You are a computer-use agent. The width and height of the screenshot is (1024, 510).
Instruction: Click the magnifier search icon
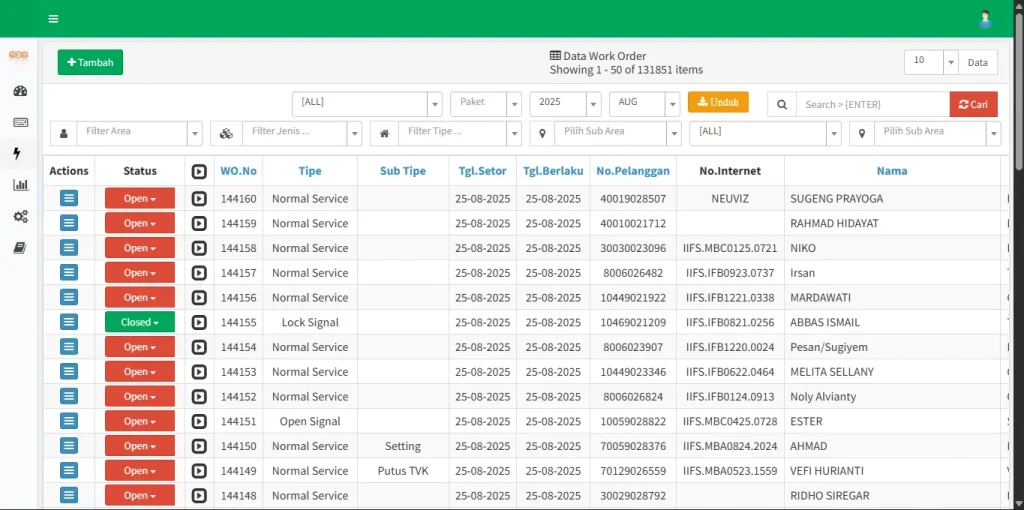click(782, 104)
